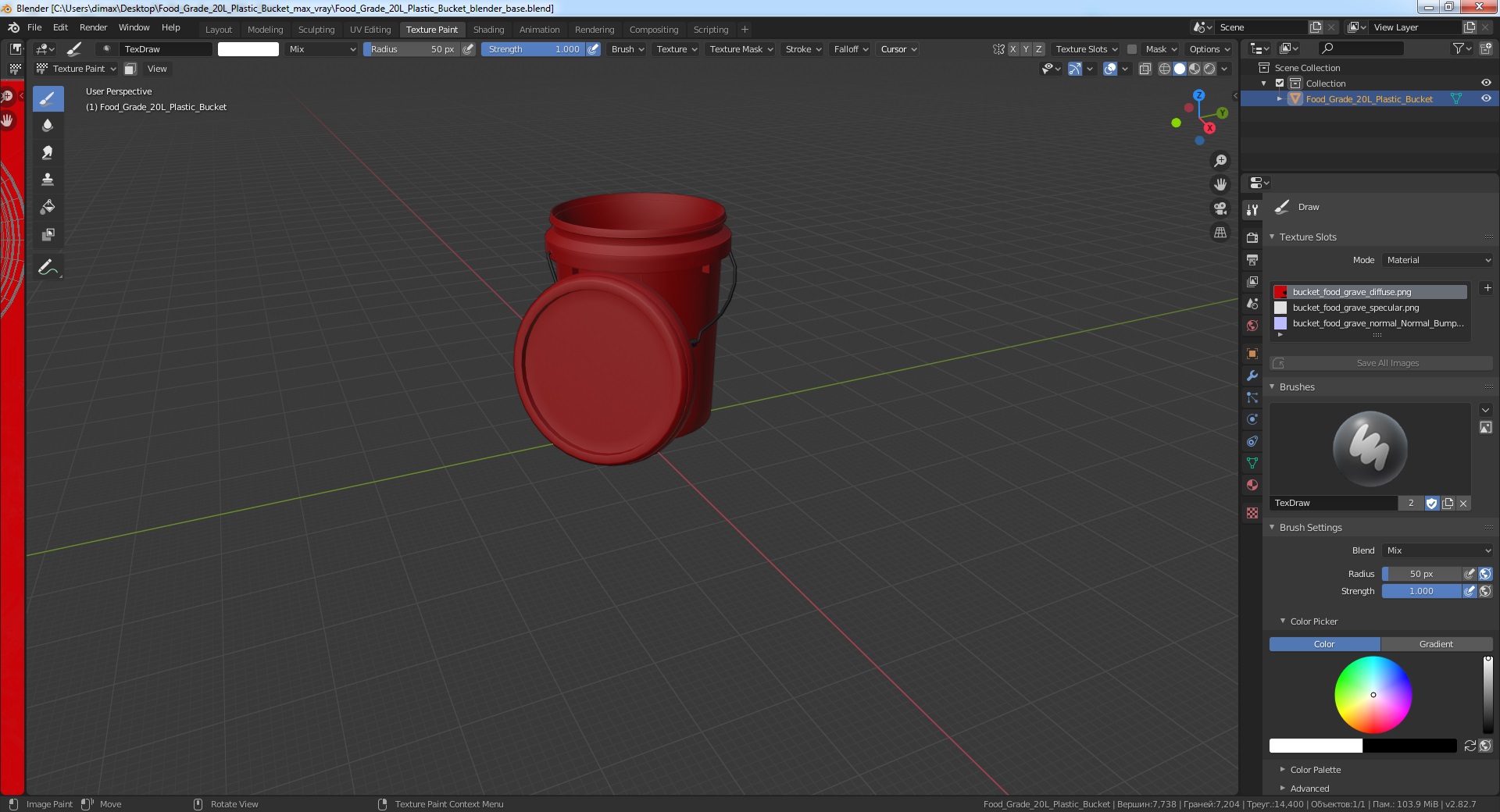Expand the Advanced panel
The width and height of the screenshot is (1500, 812).
point(1309,789)
